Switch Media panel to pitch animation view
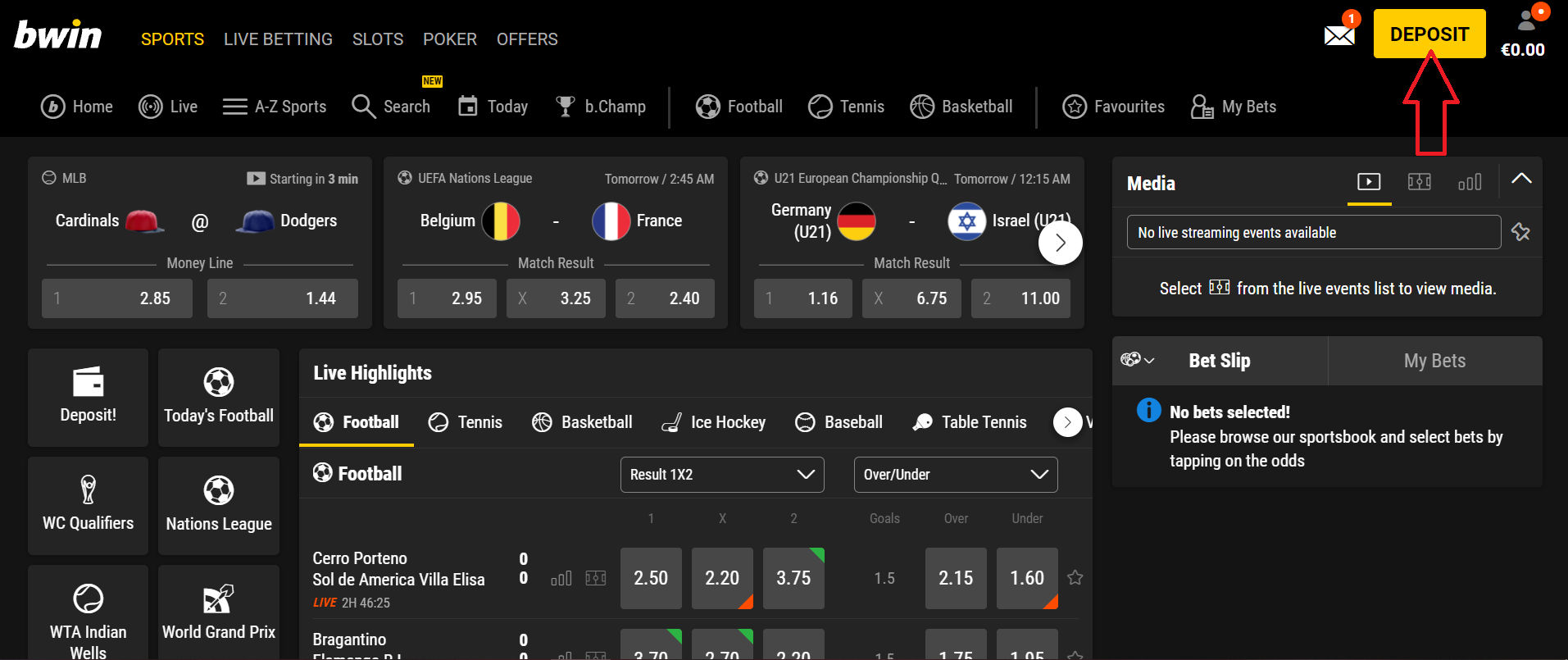Screen dimensions: 1568x660 1420,181
